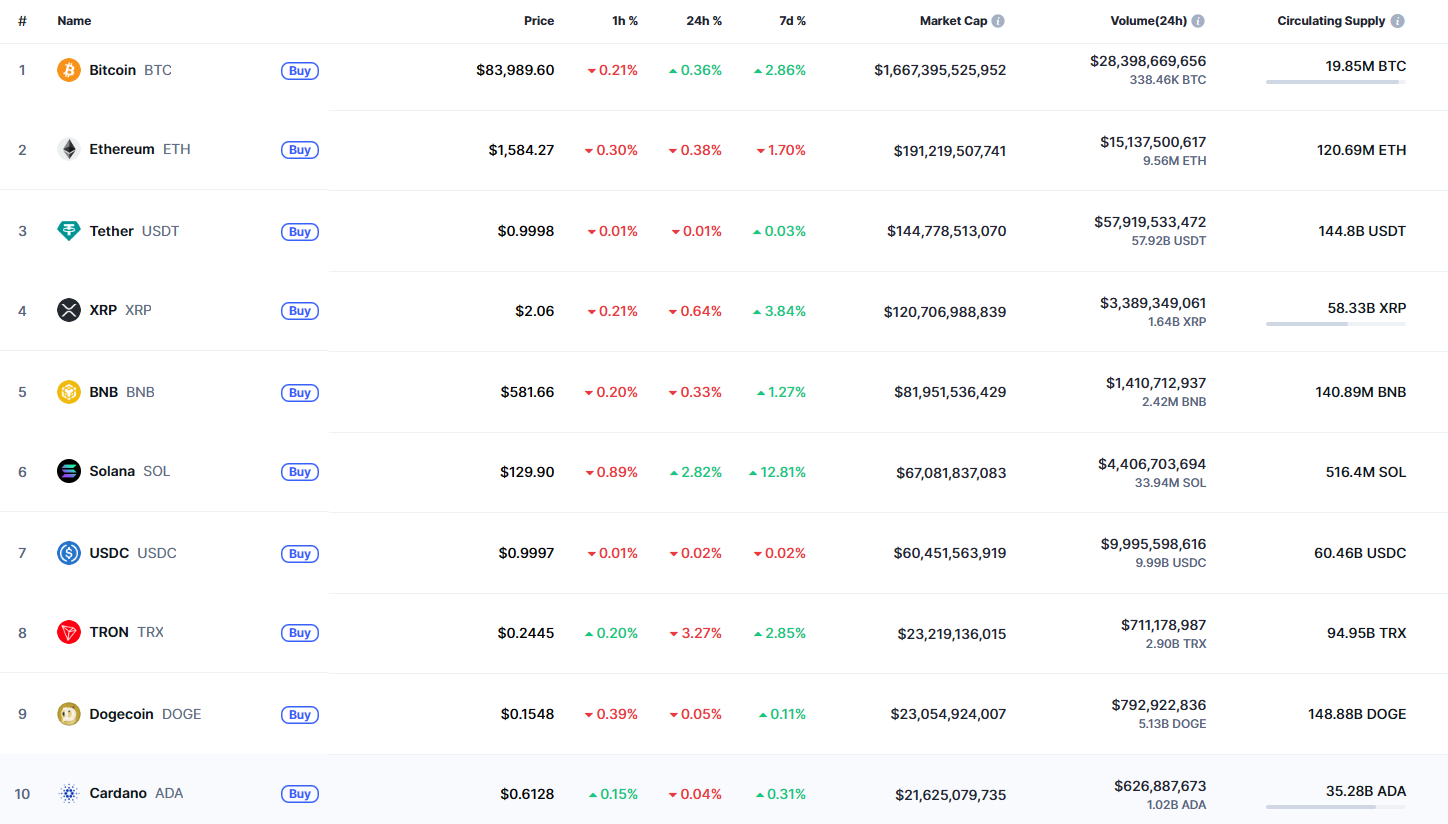The height and width of the screenshot is (824, 1448).
Task: Click Solana price $129.90
Action: pos(527,472)
